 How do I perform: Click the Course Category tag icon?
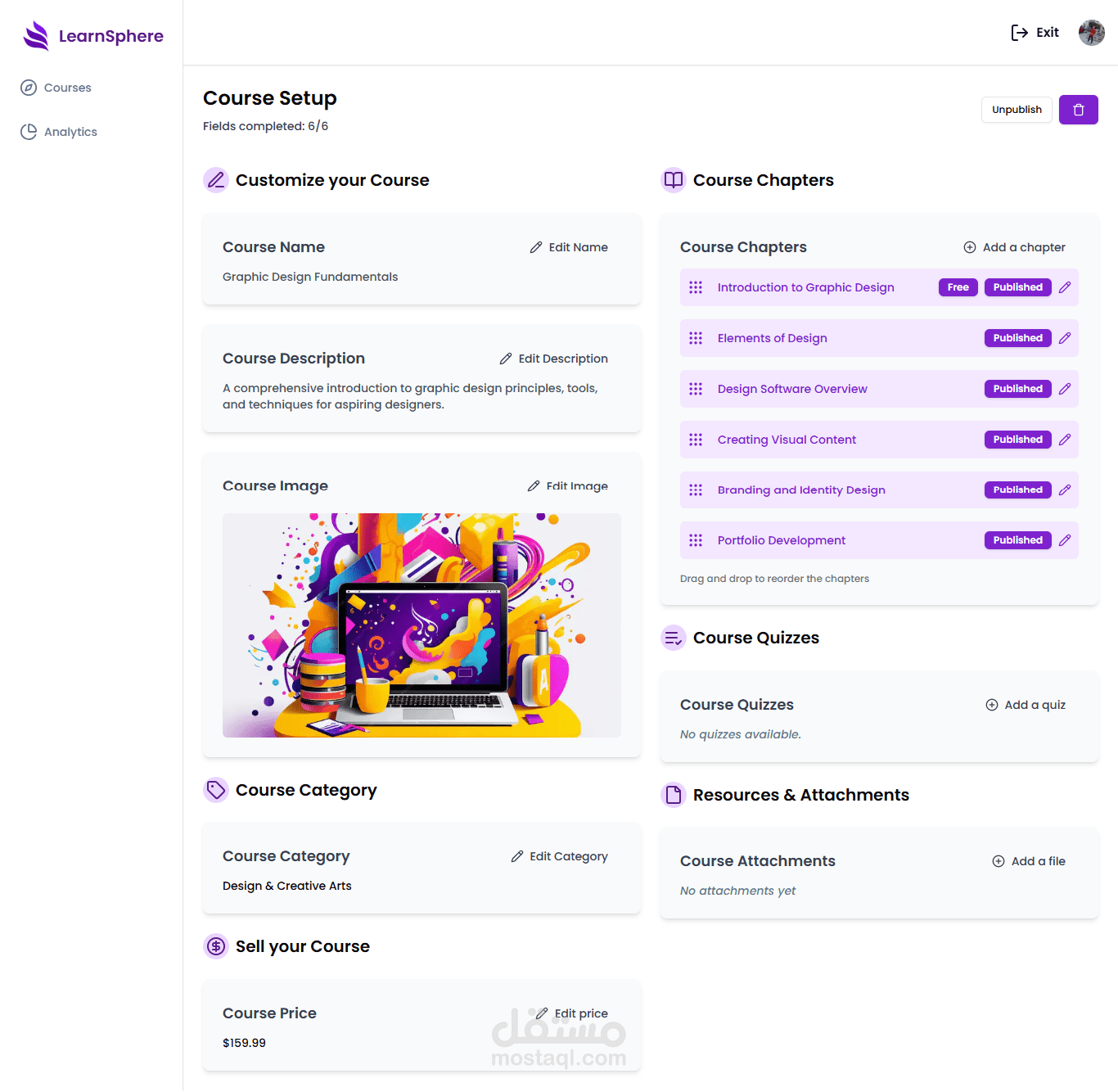click(x=216, y=790)
